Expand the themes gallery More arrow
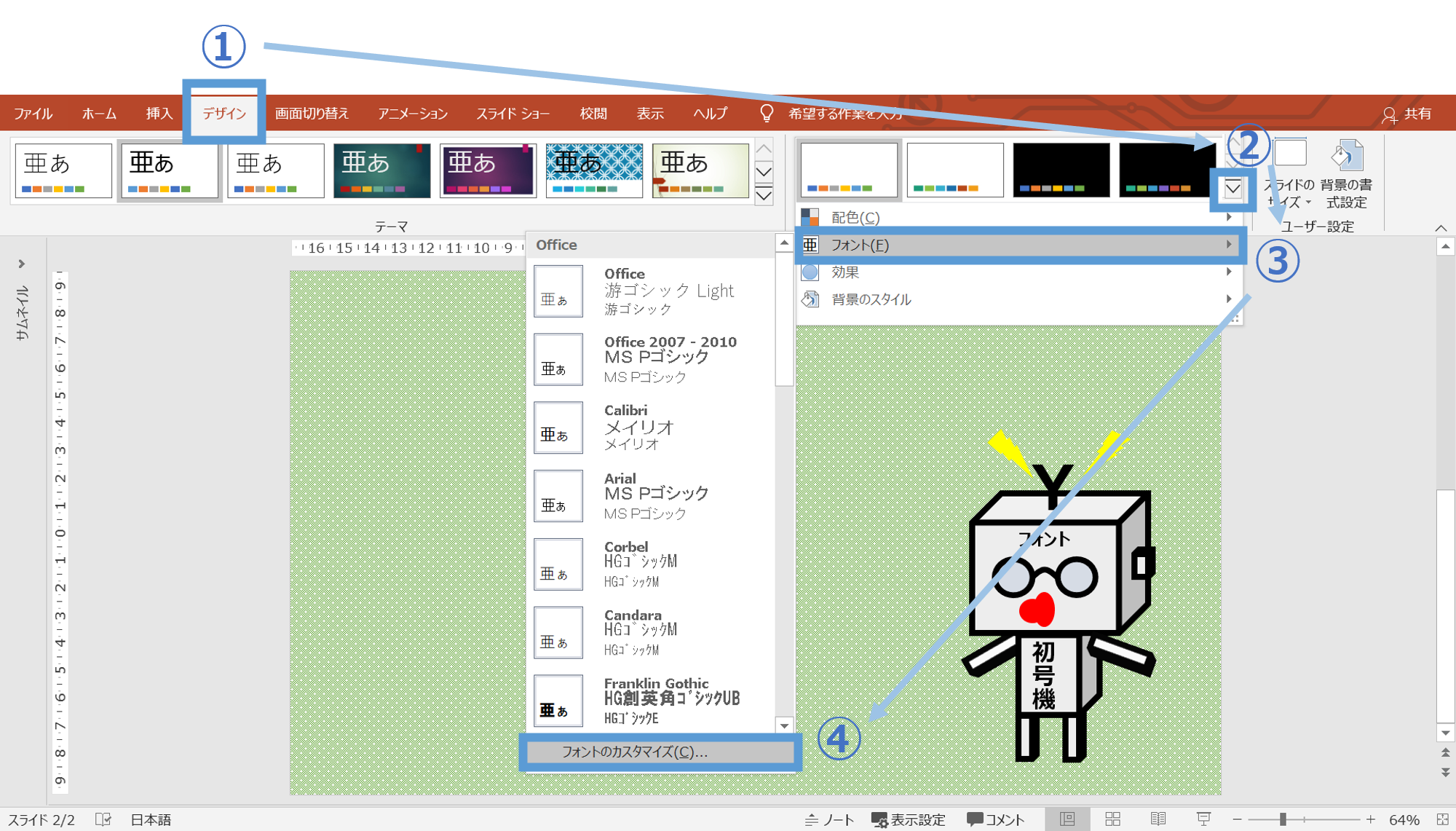 coord(764,196)
